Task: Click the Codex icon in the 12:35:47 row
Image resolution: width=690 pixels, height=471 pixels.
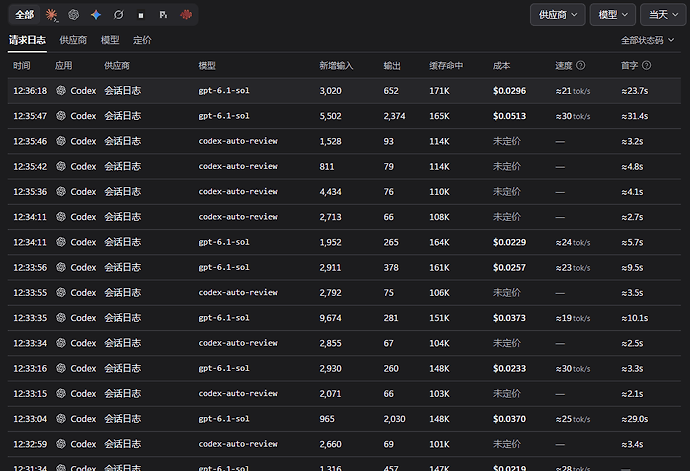Action: pos(61,116)
